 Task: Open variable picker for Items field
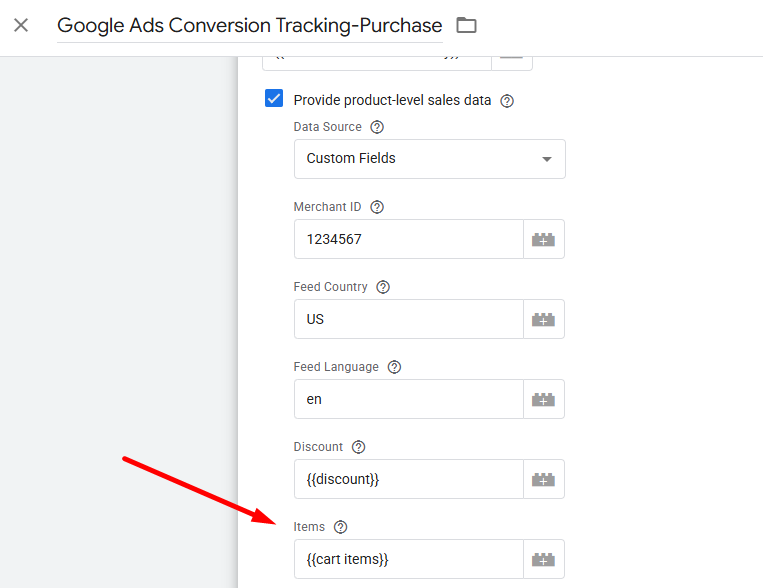click(543, 560)
